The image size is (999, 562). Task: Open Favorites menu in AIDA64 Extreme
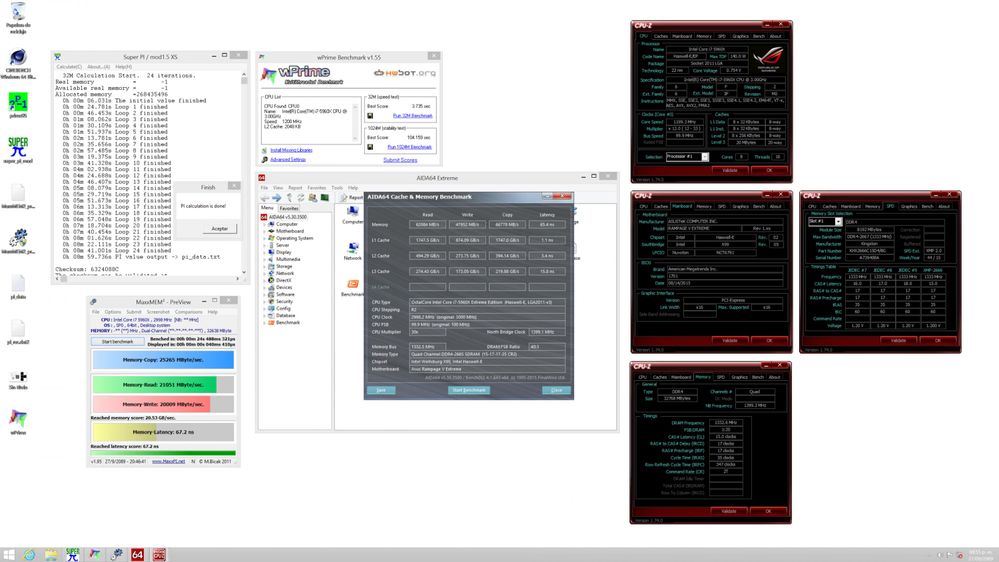317,188
